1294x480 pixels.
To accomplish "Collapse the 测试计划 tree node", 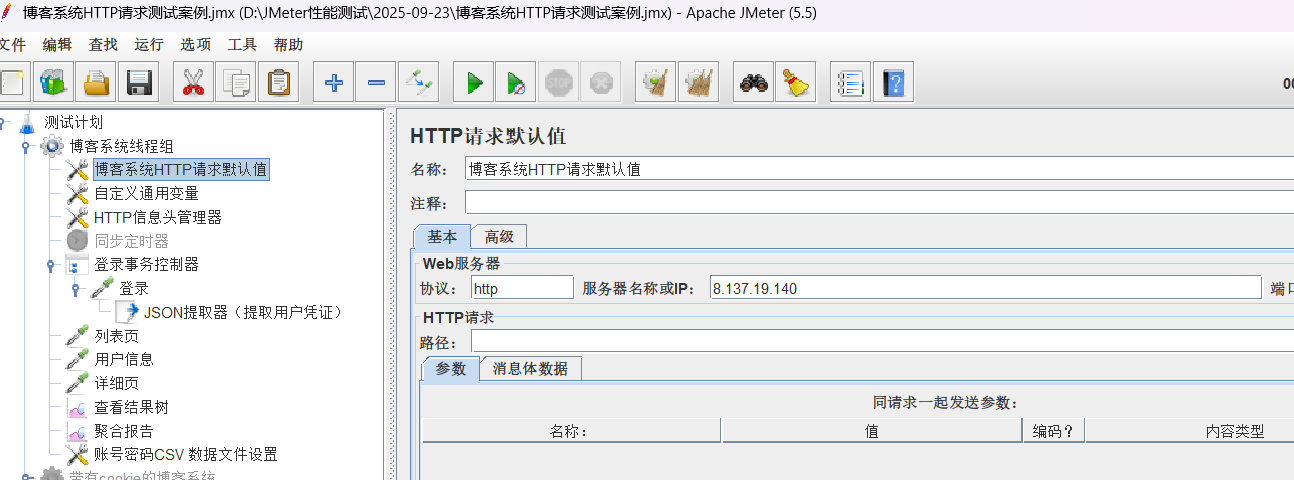I will click(3, 122).
